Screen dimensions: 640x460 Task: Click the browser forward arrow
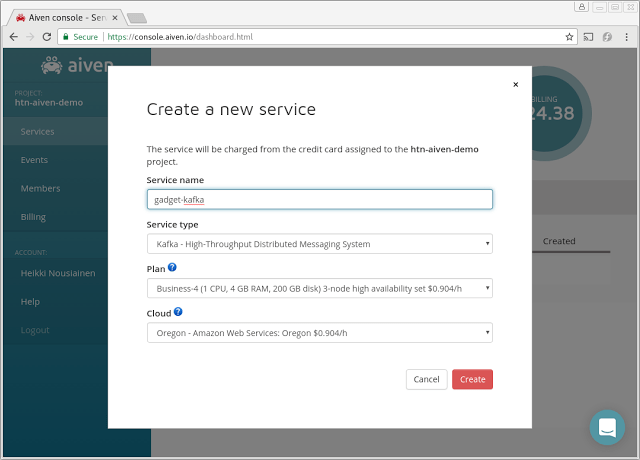(30, 37)
